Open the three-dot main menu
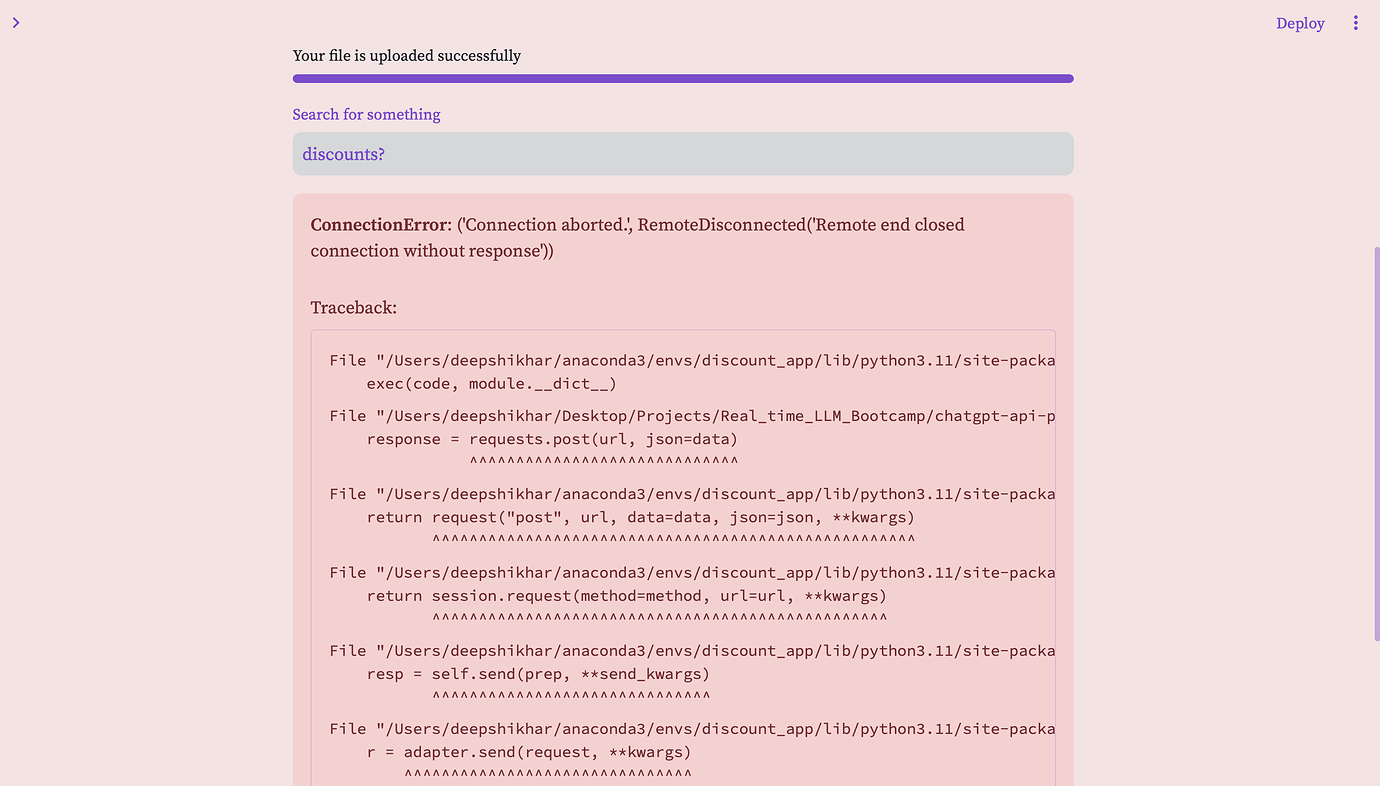Image resolution: width=1380 pixels, height=786 pixels. point(1355,23)
